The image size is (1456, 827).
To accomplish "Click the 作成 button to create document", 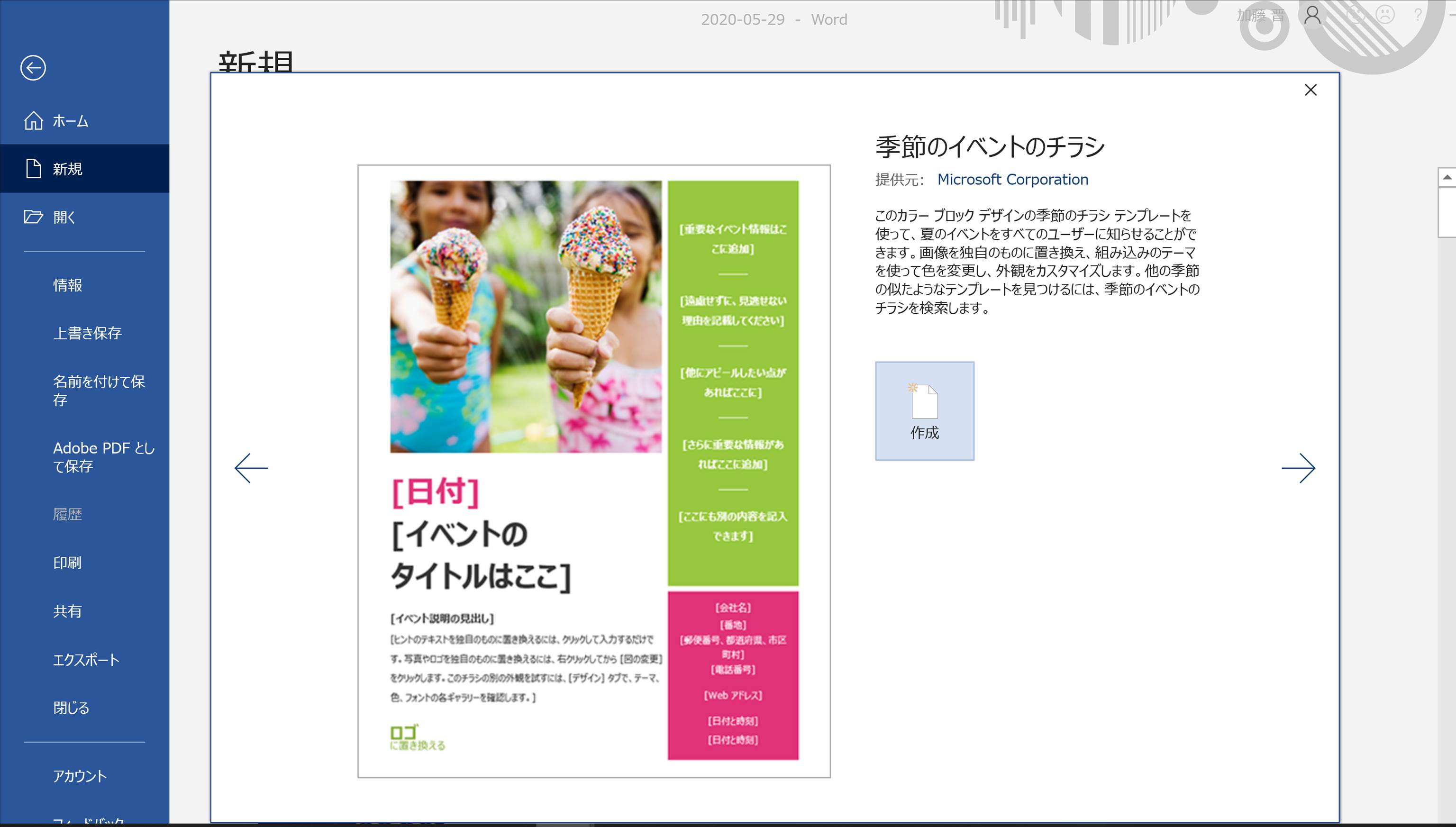I will pos(925,411).
